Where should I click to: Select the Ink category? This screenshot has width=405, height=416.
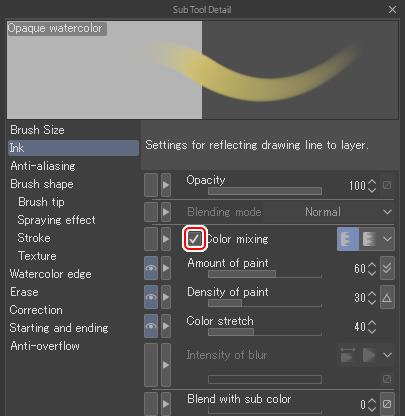(x=73, y=148)
